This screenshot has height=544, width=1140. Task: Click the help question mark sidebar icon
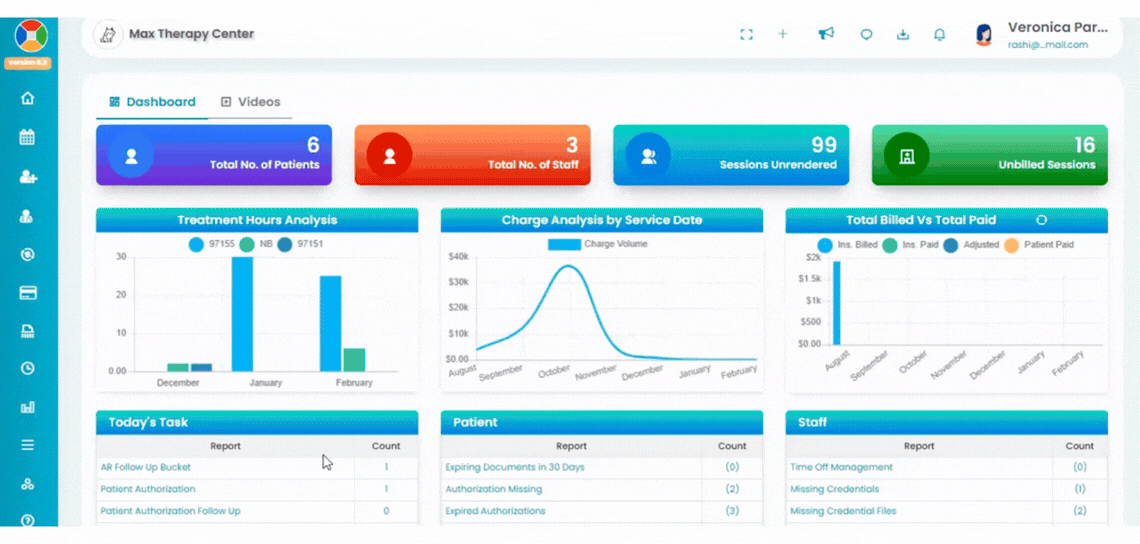tap(28, 521)
